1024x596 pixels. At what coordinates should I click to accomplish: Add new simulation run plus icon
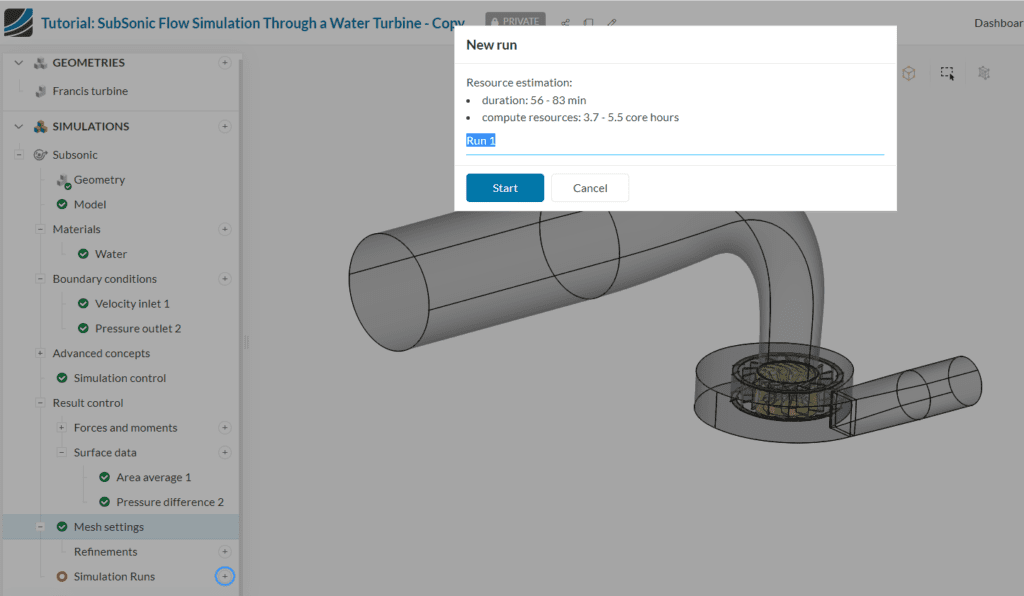point(225,576)
